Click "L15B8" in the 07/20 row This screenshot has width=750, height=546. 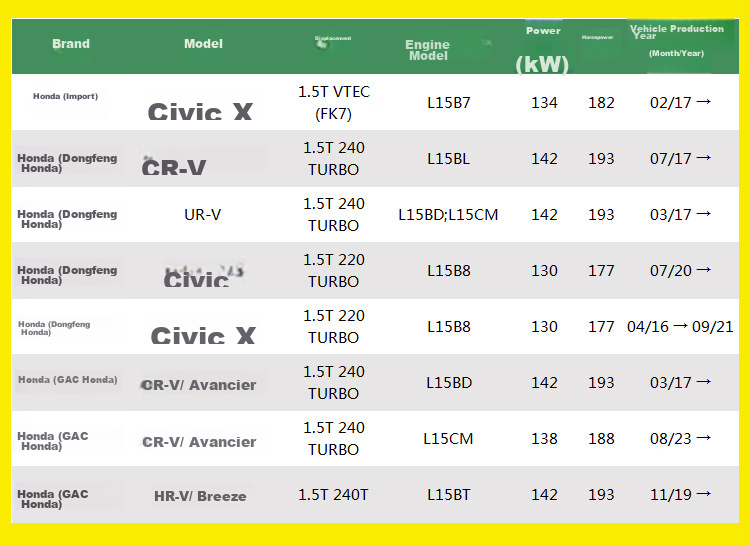coord(449,271)
